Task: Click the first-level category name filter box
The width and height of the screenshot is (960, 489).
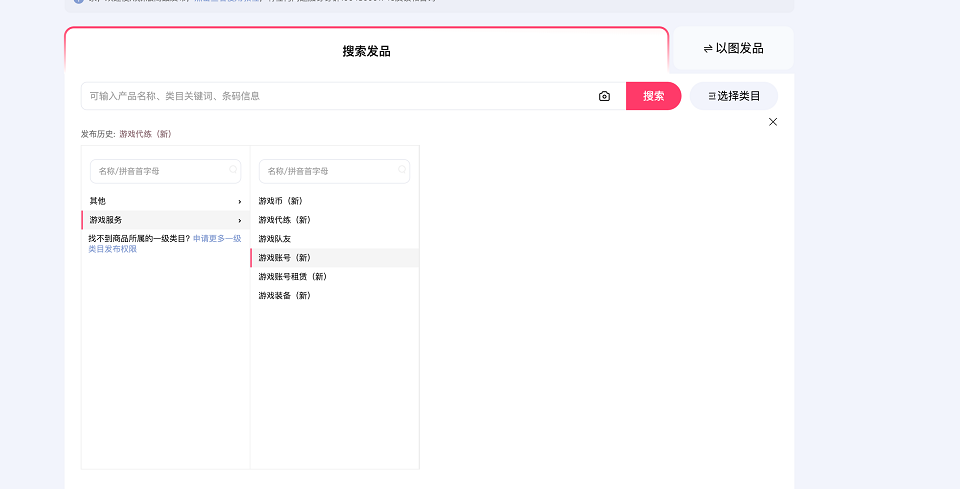Action: [160, 171]
